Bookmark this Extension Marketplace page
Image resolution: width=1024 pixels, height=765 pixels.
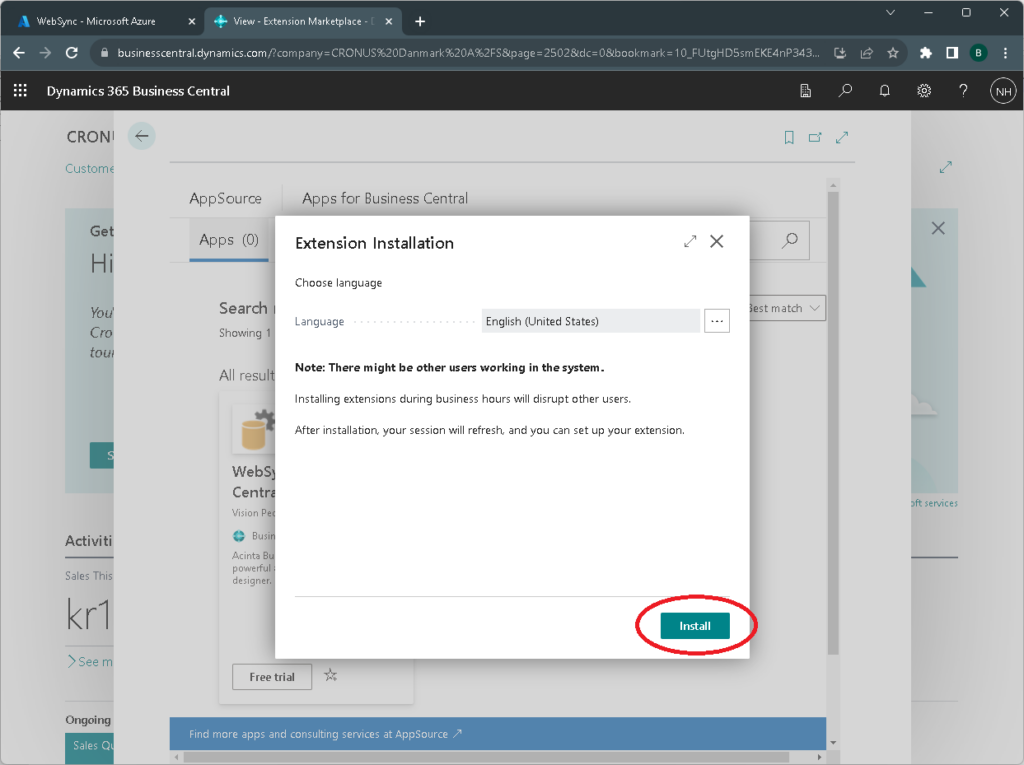point(789,137)
